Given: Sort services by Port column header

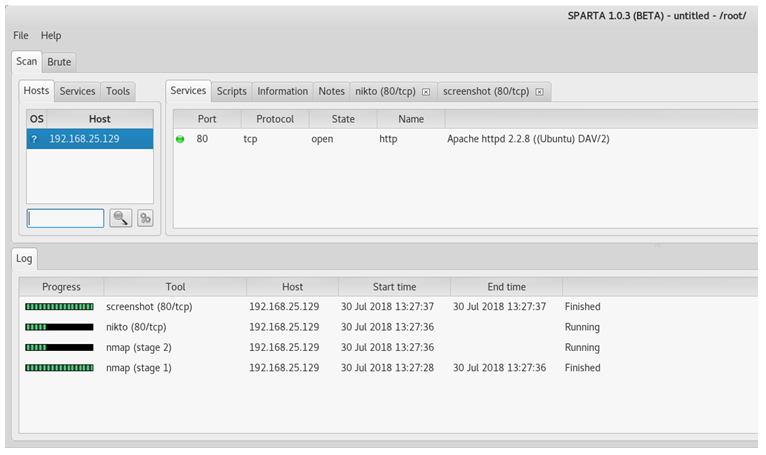Looking at the screenshot, I should [x=206, y=119].
